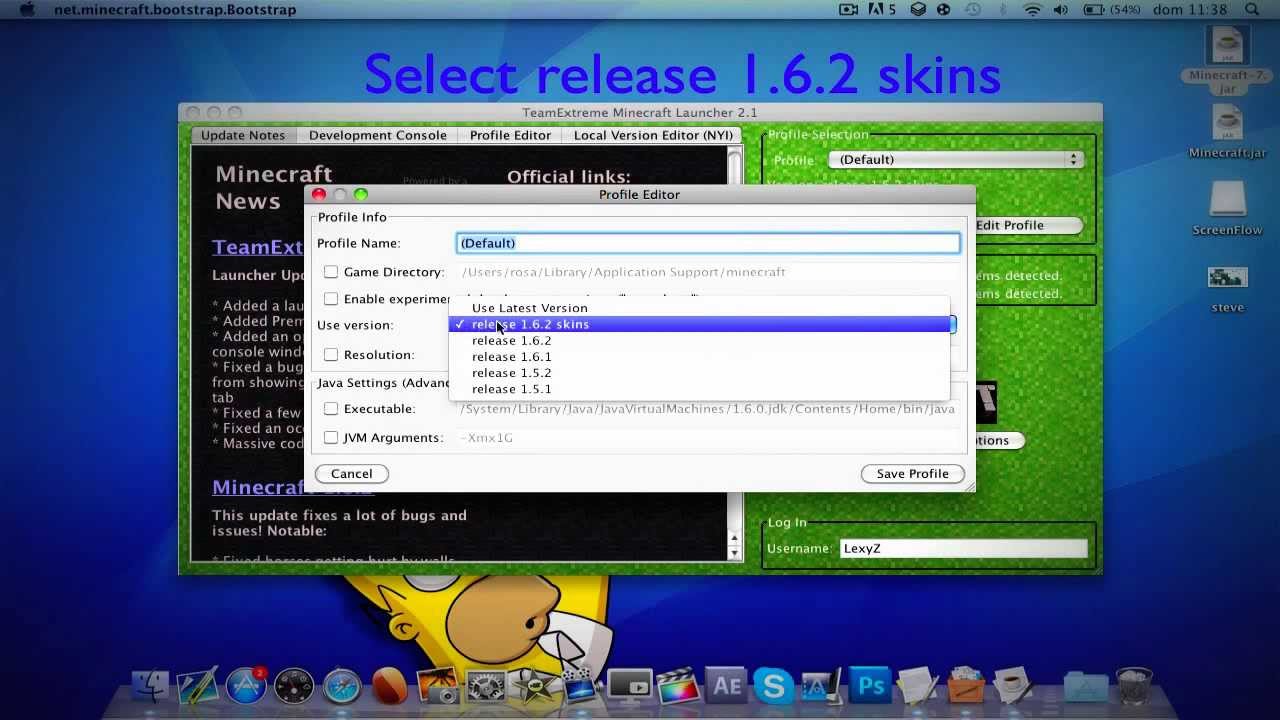Open the Trash in the dock

pyautogui.click(x=1133, y=686)
